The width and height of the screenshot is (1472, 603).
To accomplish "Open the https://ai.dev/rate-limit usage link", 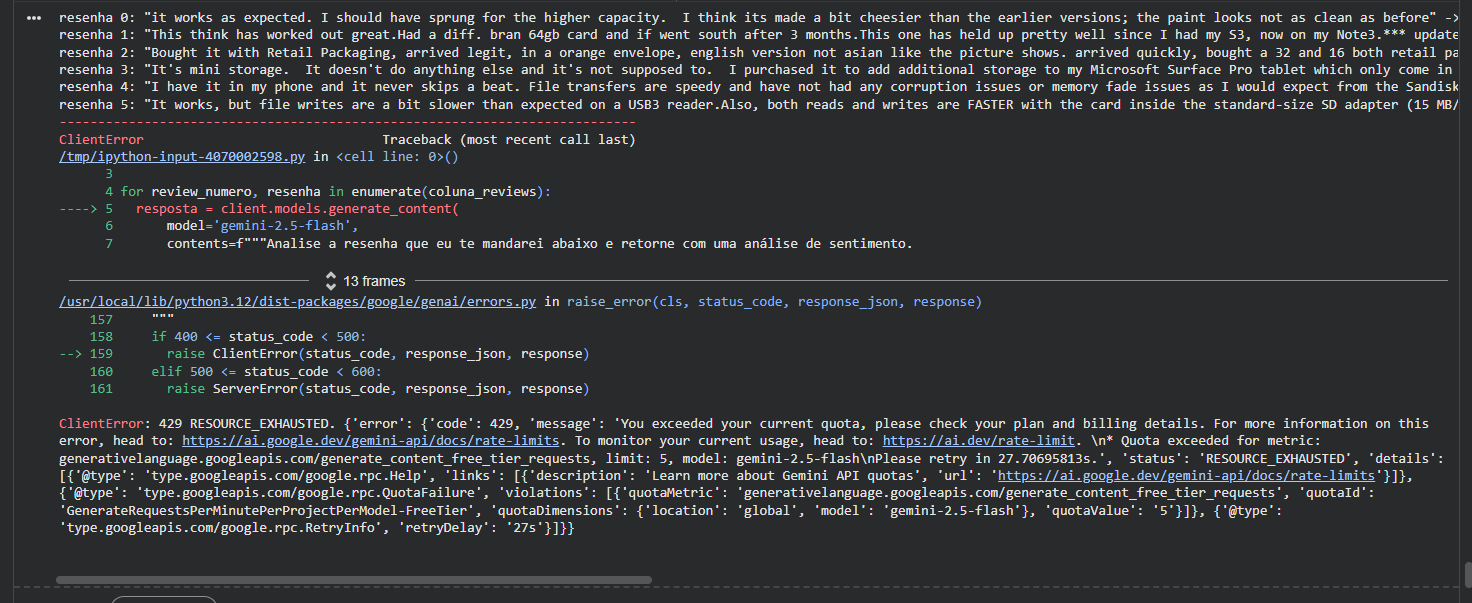I will point(979,440).
